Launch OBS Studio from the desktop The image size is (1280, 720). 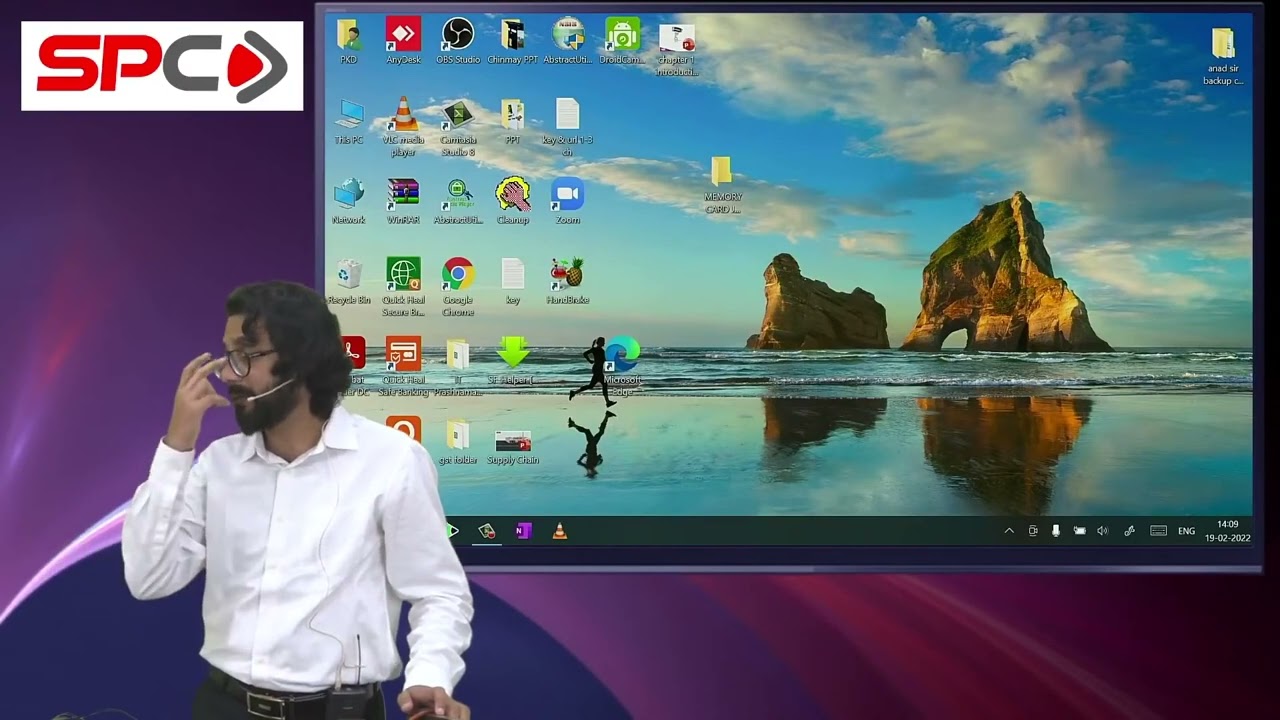coord(458,41)
